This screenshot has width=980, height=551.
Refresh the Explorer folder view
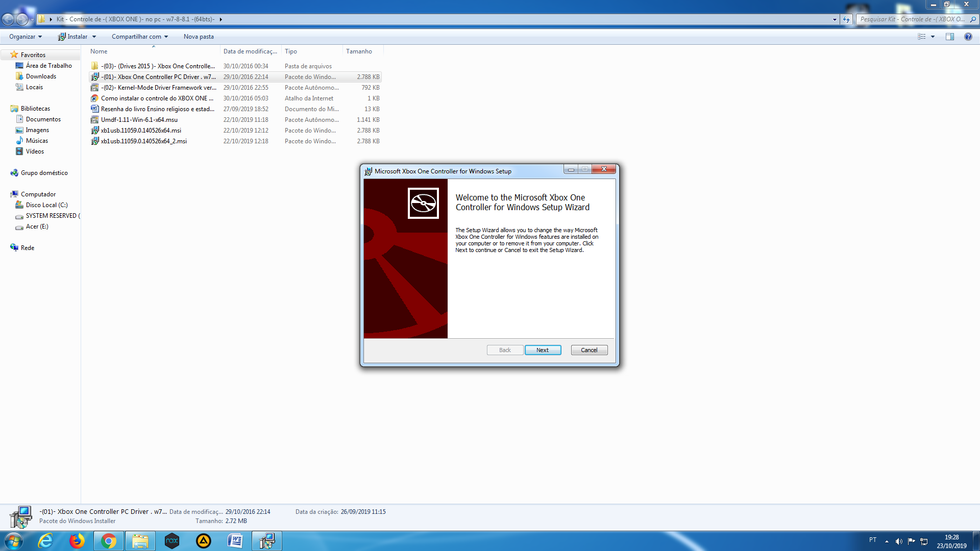pos(846,19)
